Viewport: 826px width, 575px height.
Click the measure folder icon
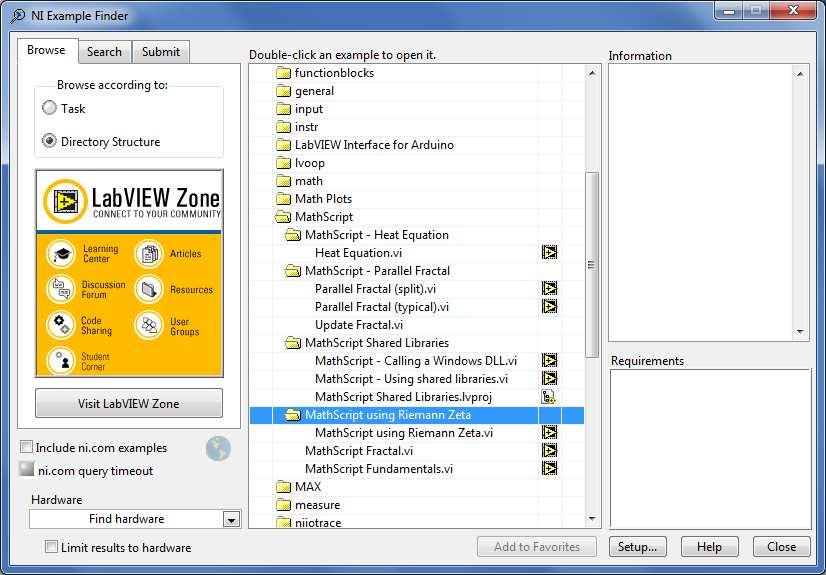tap(283, 505)
